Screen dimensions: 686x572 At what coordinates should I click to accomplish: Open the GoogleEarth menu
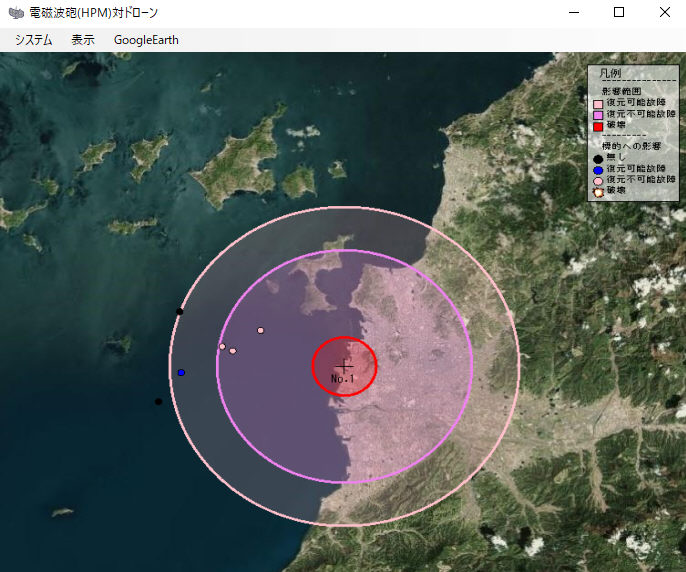[146, 40]
